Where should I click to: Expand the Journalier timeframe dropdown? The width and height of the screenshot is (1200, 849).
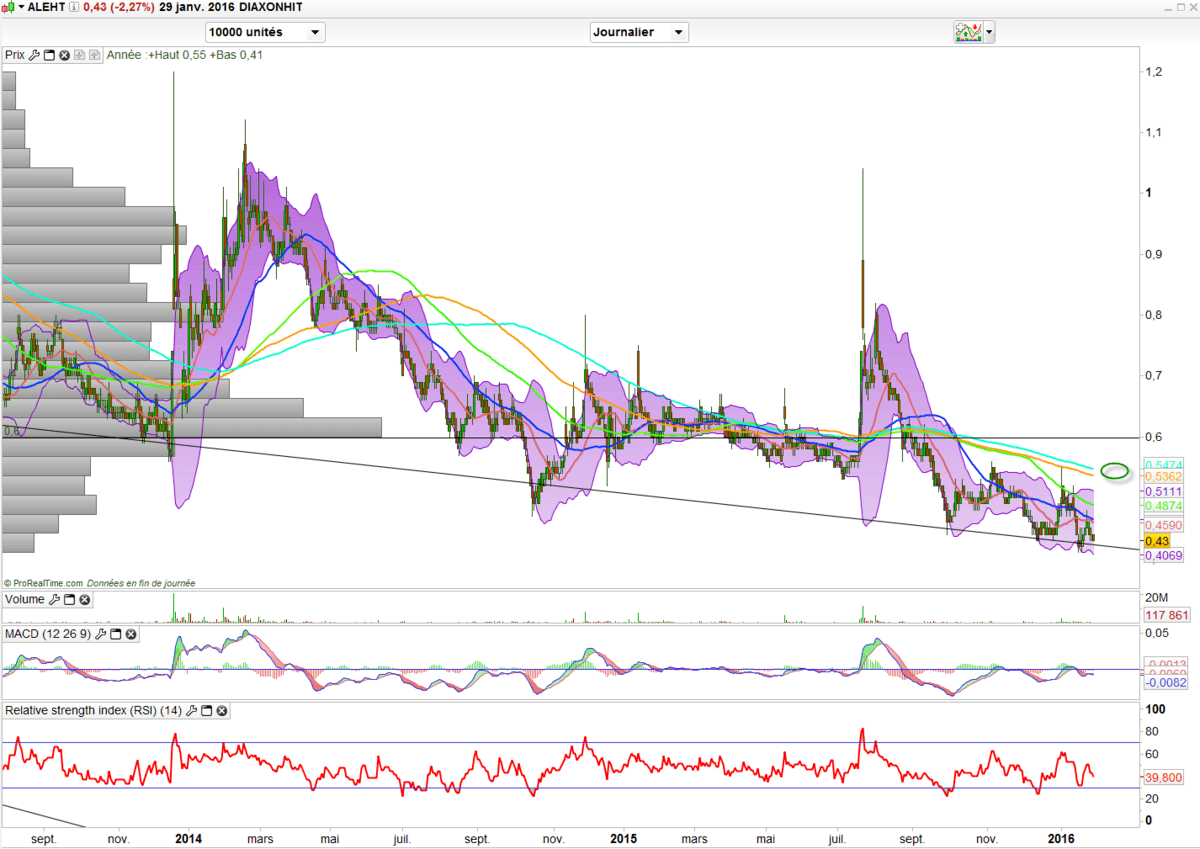tap(639, 32)
